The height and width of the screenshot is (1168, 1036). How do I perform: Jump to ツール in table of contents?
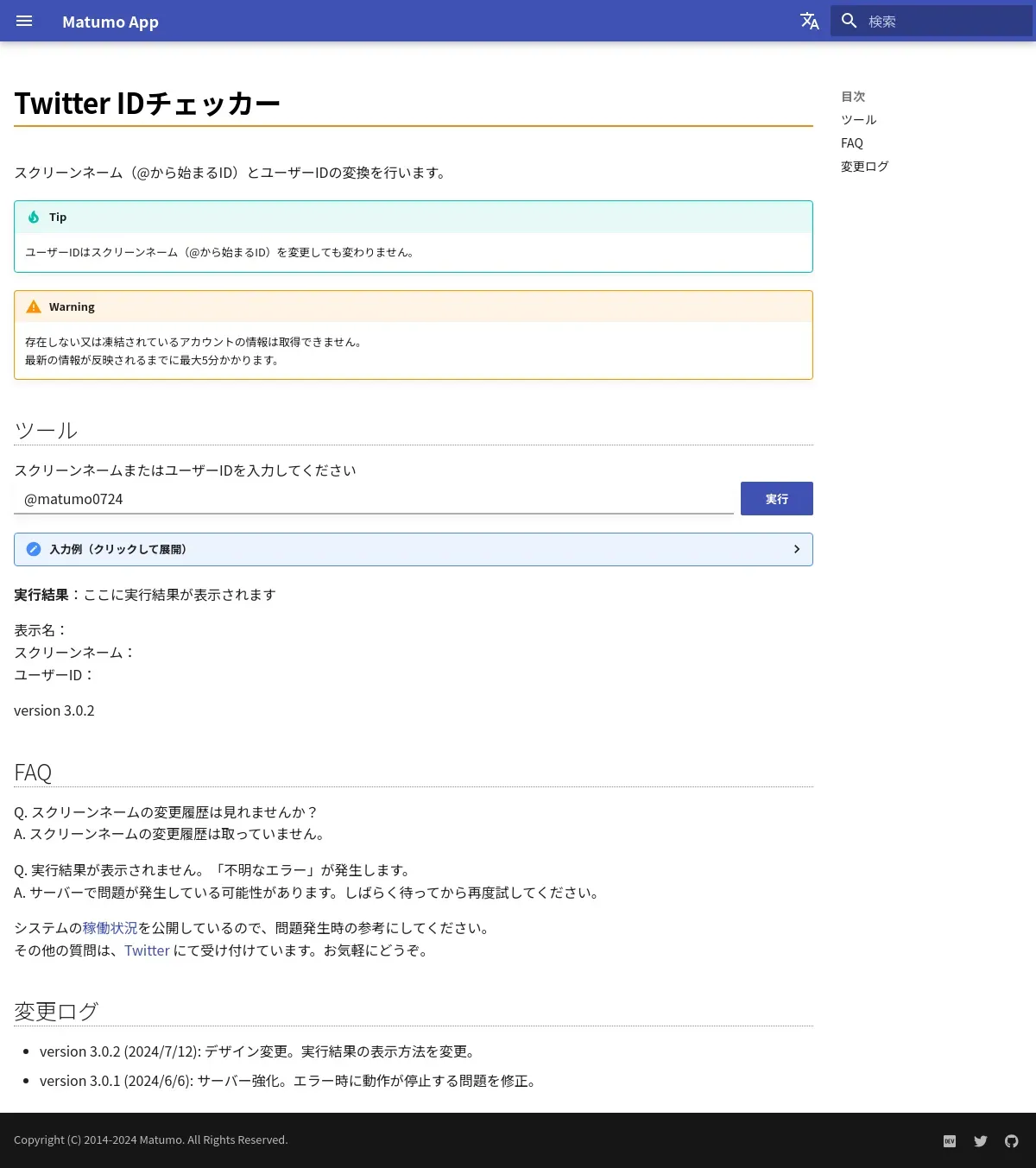[x=858, y=120]
